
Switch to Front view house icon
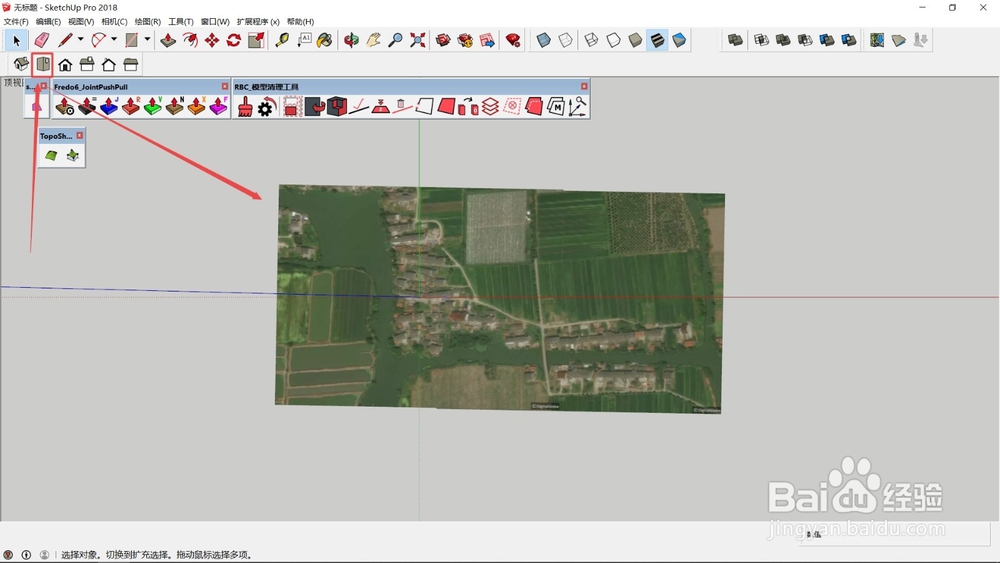(x=65, y=64)
